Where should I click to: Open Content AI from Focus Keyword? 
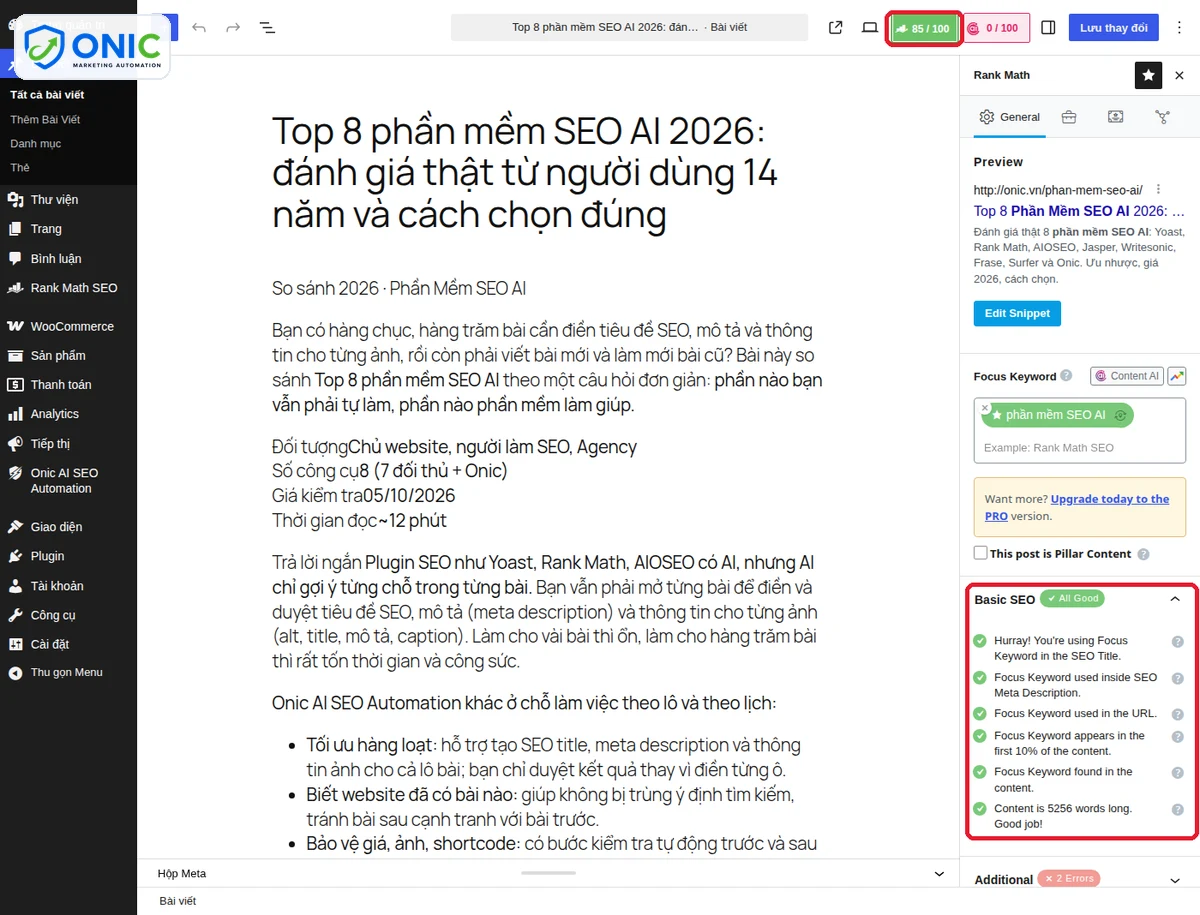click(x=1127, y=376)
